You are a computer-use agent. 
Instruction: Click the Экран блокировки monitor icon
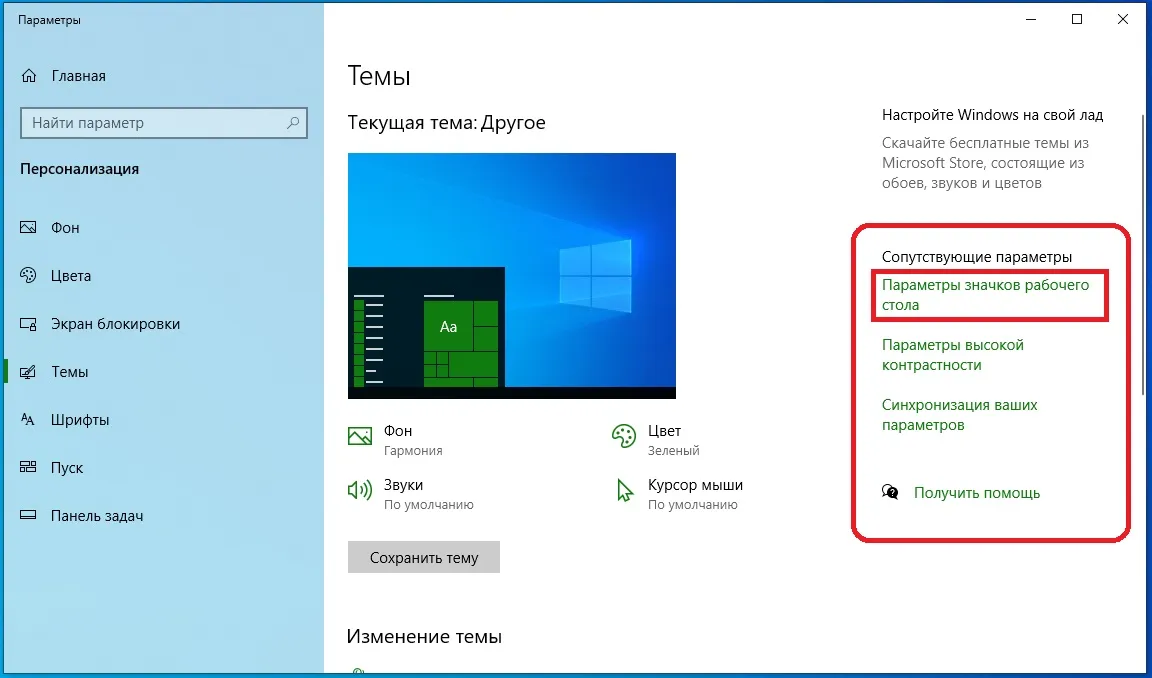tap(28, 324)
